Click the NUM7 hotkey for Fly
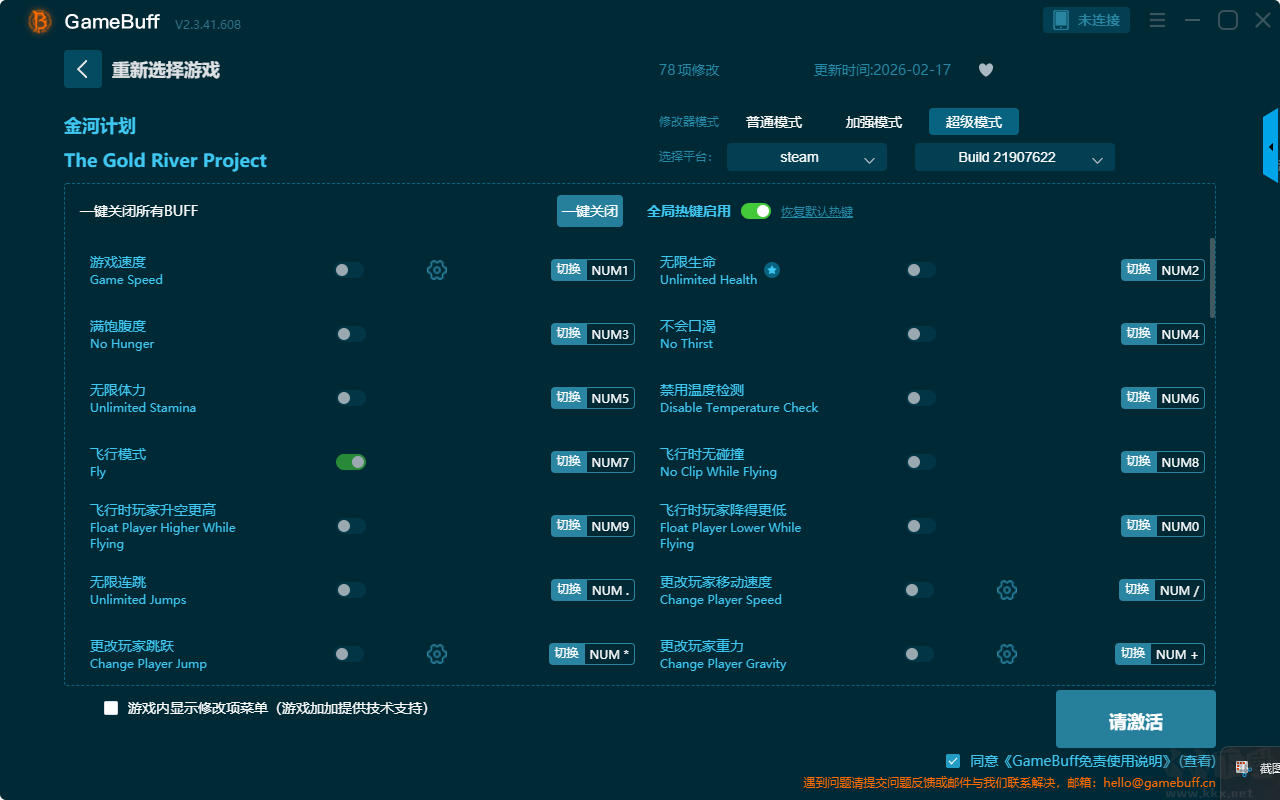This screenshot has height=800, width=1280. [x=610, y=462]
